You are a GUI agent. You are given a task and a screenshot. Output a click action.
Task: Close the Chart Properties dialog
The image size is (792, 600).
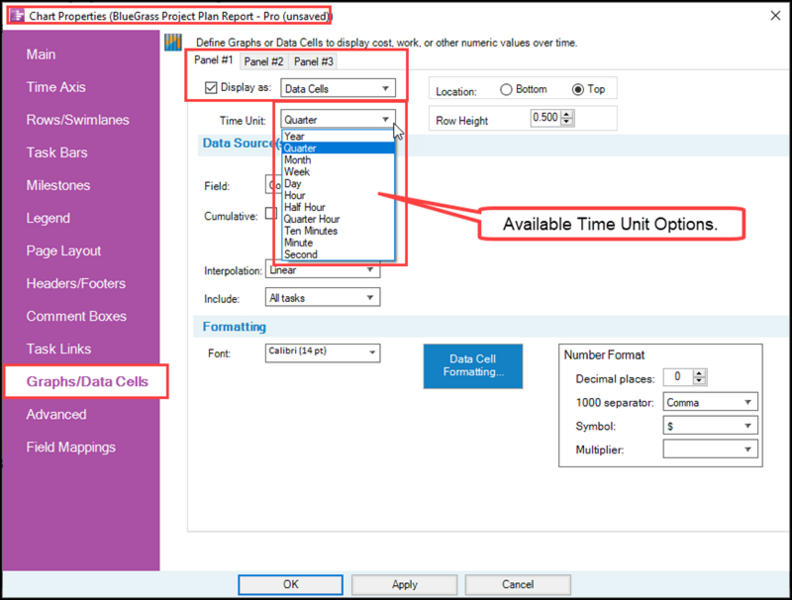tap(775, 16)
